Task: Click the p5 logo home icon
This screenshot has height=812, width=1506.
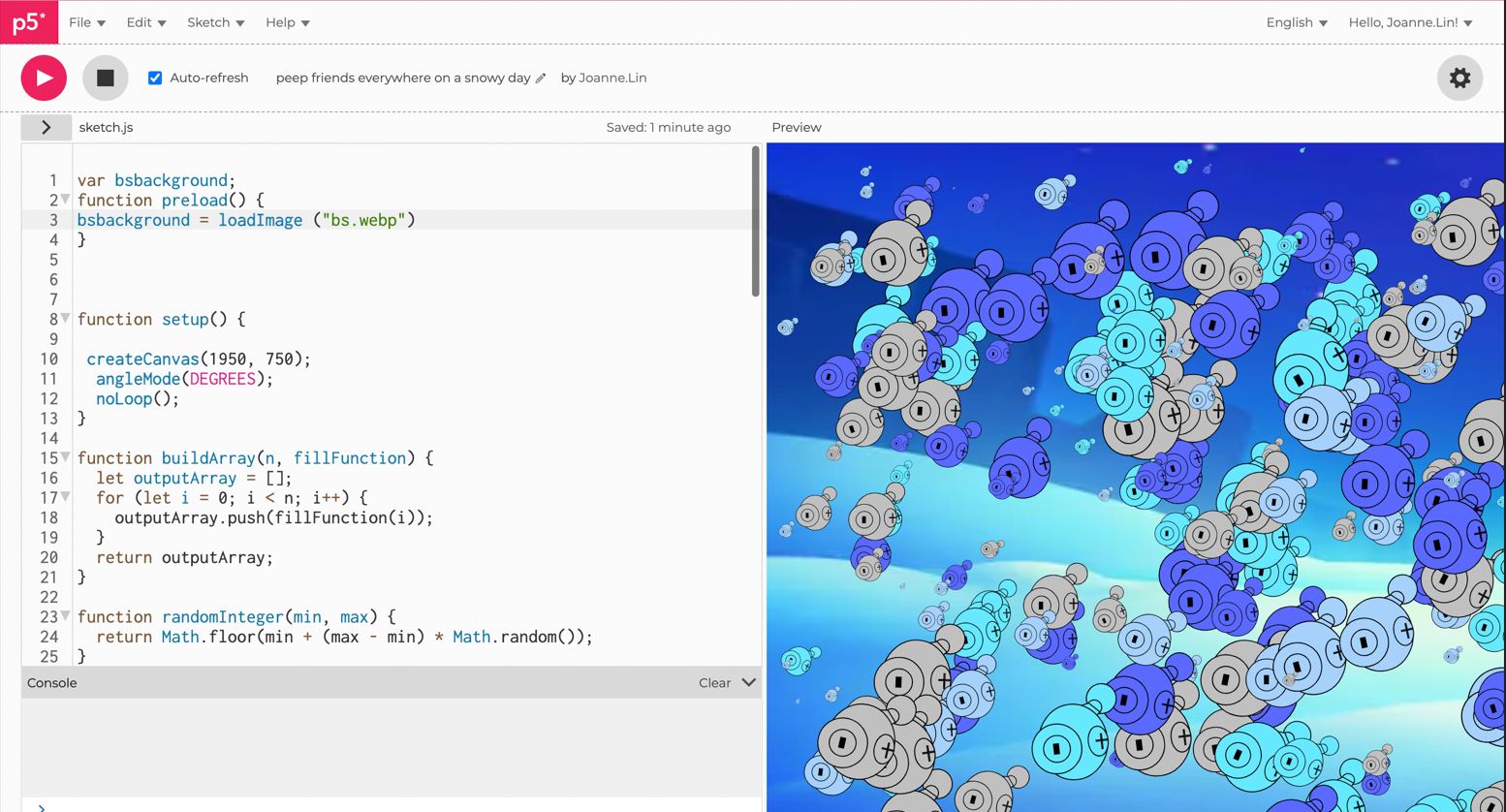Action: [29, 22]
